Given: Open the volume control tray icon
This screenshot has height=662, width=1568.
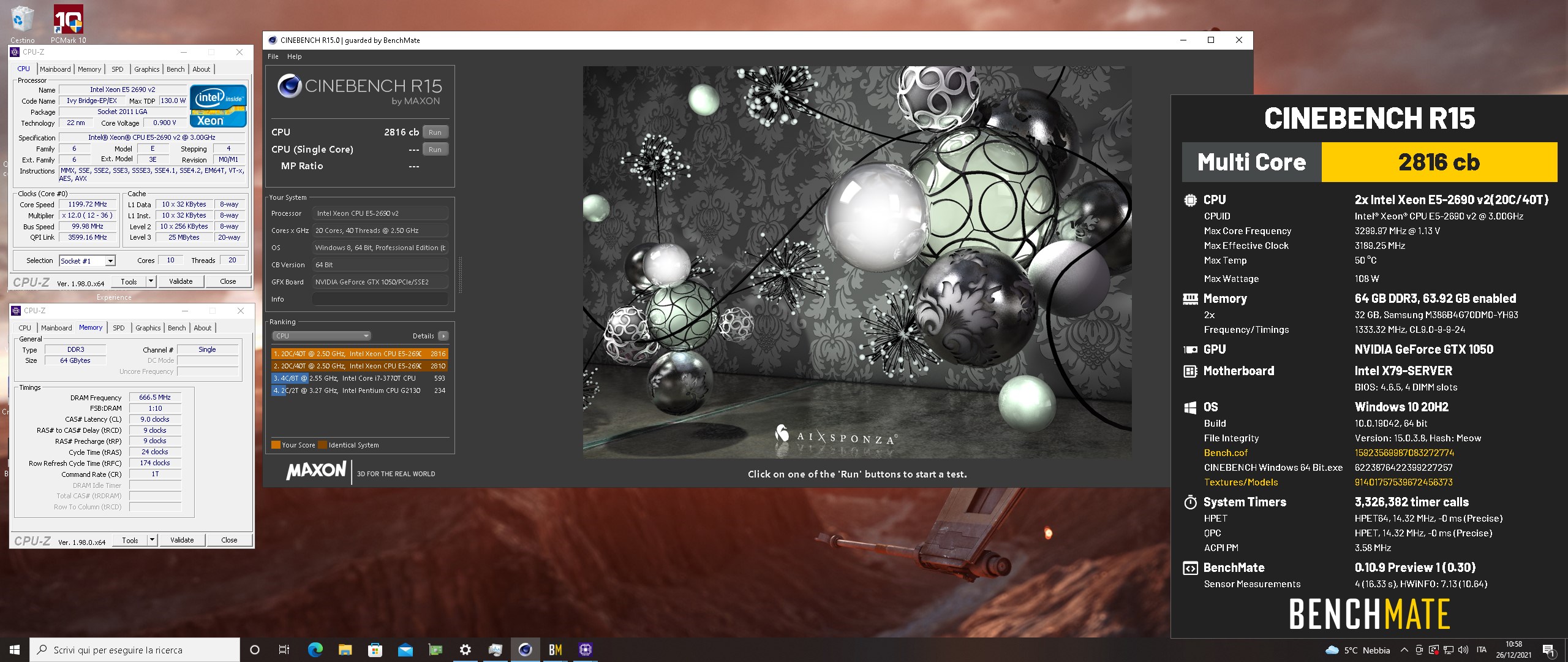Looking at the screenshot, I should [x=1463, y=650].
